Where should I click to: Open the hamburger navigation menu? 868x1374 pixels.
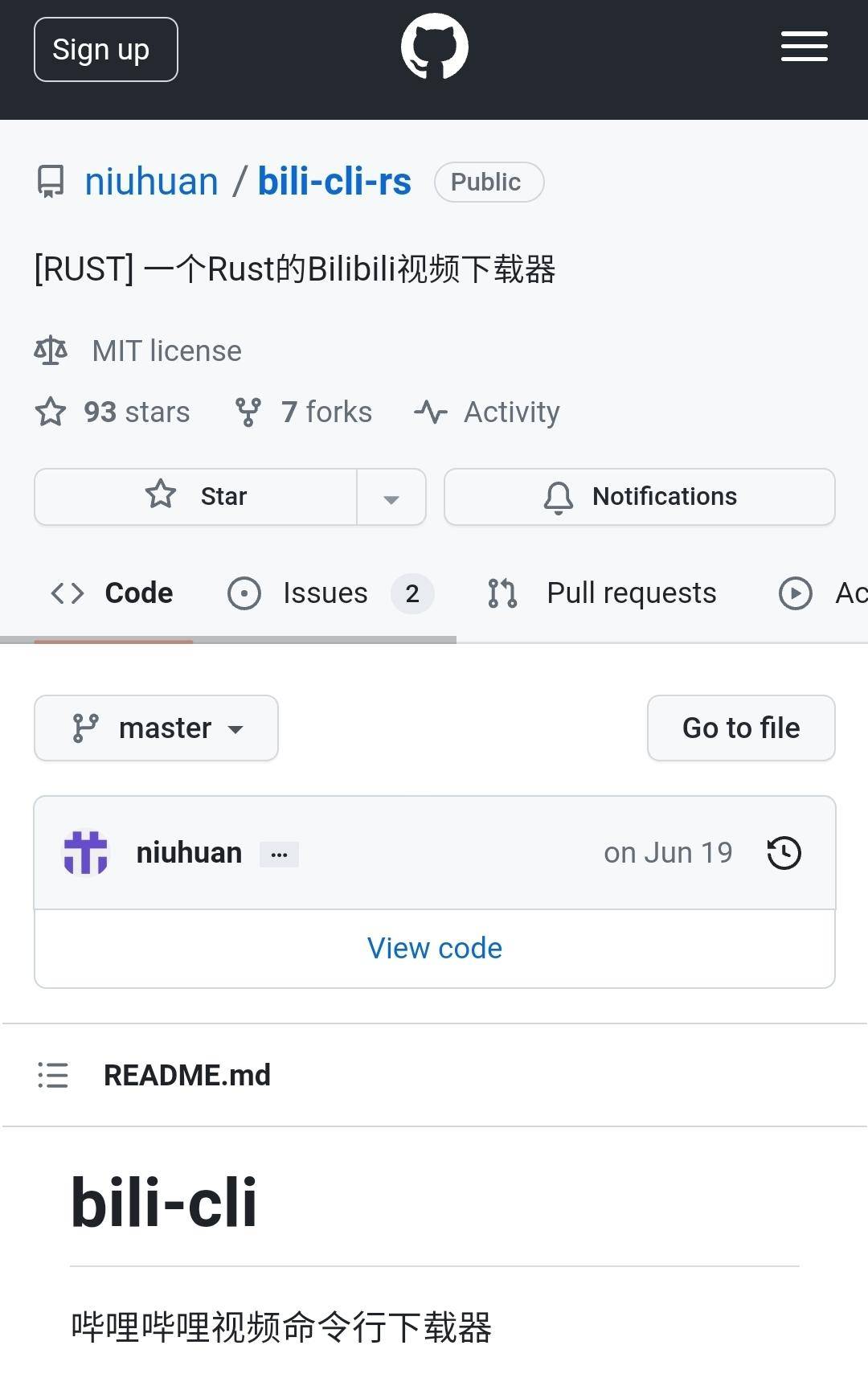coord(804,47)
